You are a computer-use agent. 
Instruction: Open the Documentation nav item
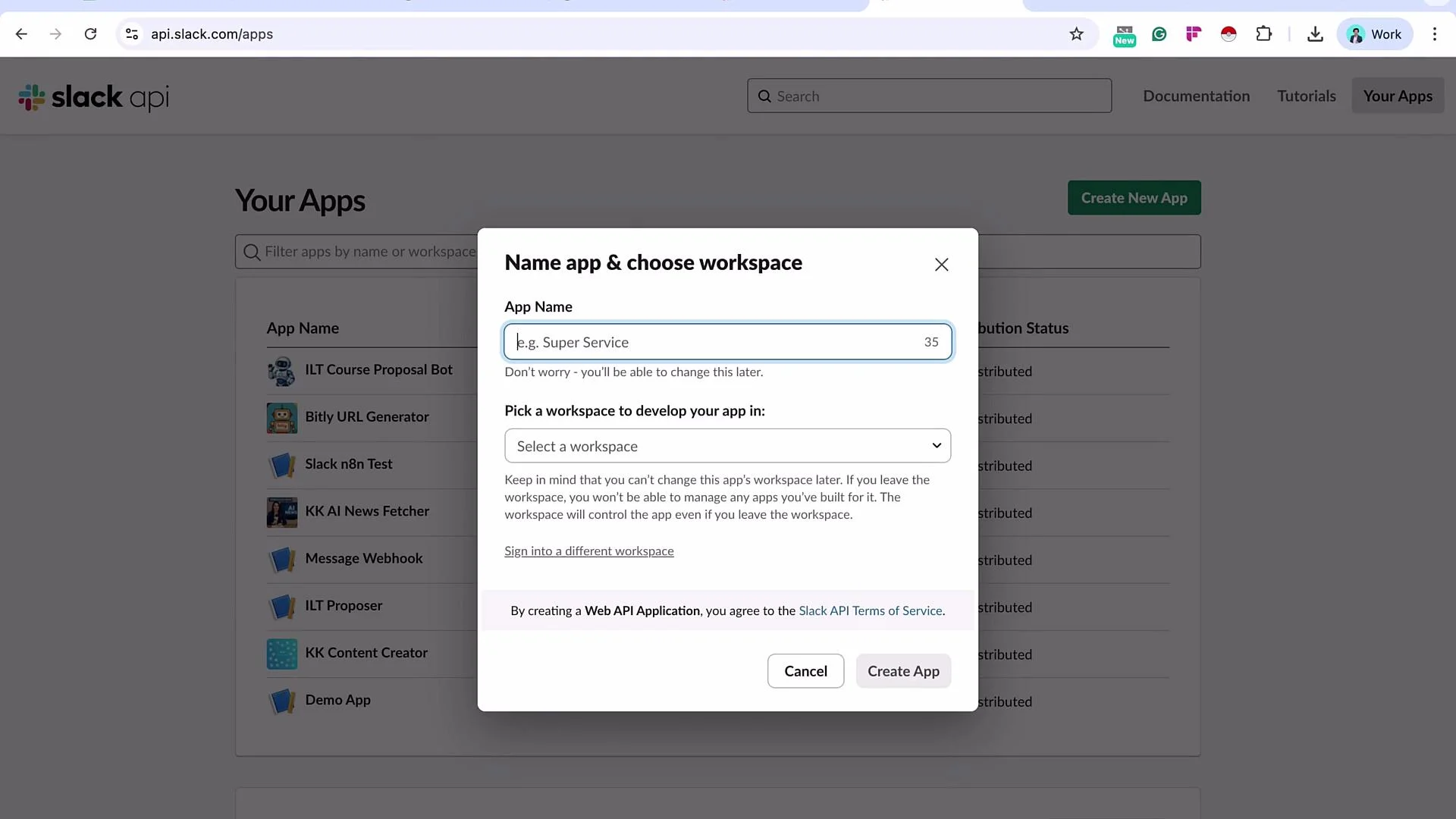coord(1196,96)
